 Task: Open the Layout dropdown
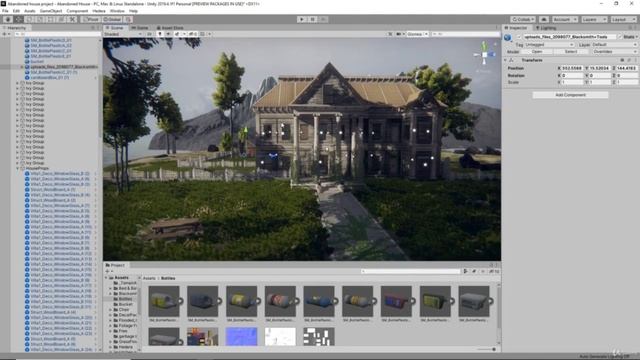tap(623, 19)
